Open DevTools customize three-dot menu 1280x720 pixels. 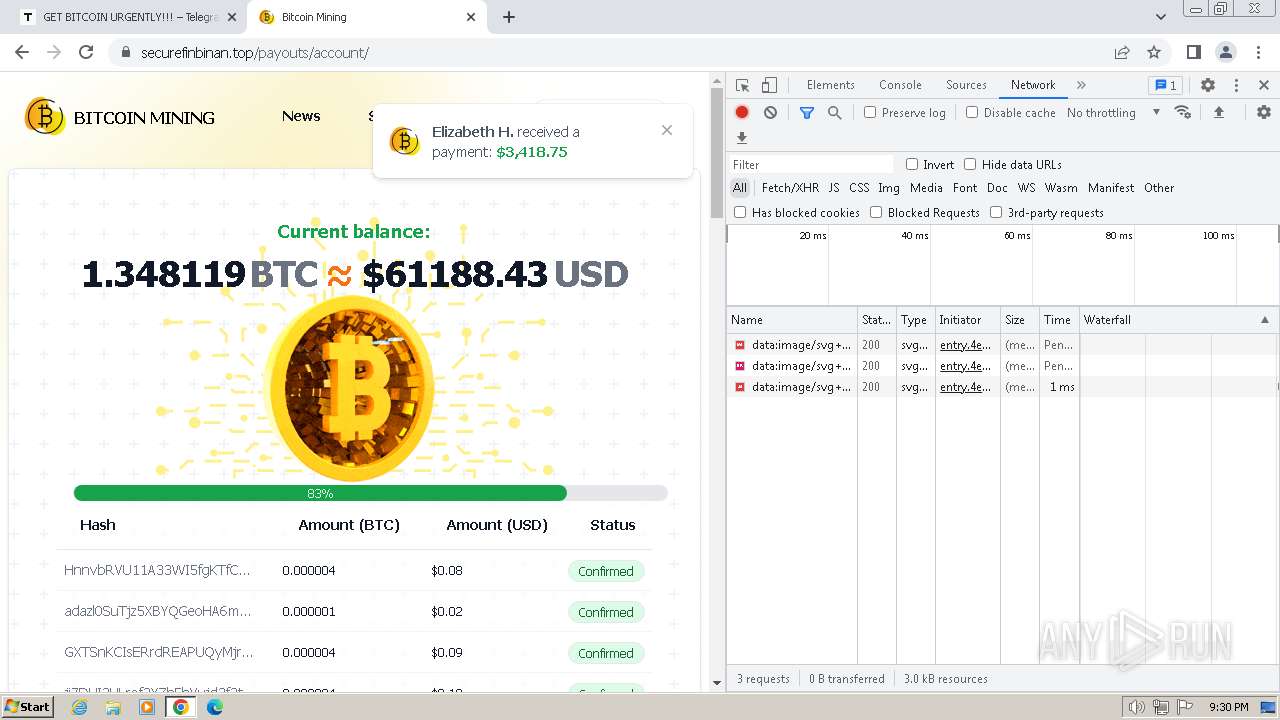(1236, 85)
